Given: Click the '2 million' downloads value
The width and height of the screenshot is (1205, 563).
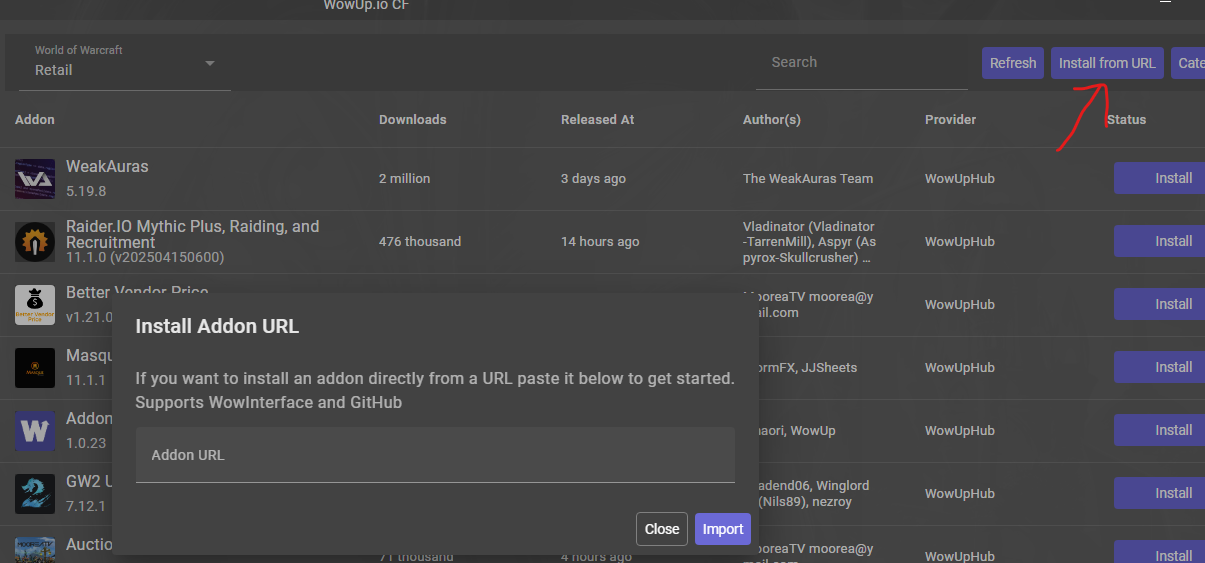Looking at the screenshot, I should 404,178.
